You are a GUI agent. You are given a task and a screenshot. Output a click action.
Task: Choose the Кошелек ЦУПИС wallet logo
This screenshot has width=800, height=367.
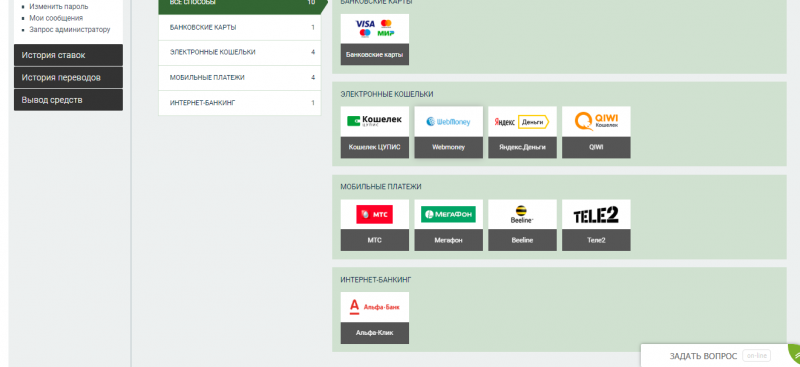(x=374, y=121)
